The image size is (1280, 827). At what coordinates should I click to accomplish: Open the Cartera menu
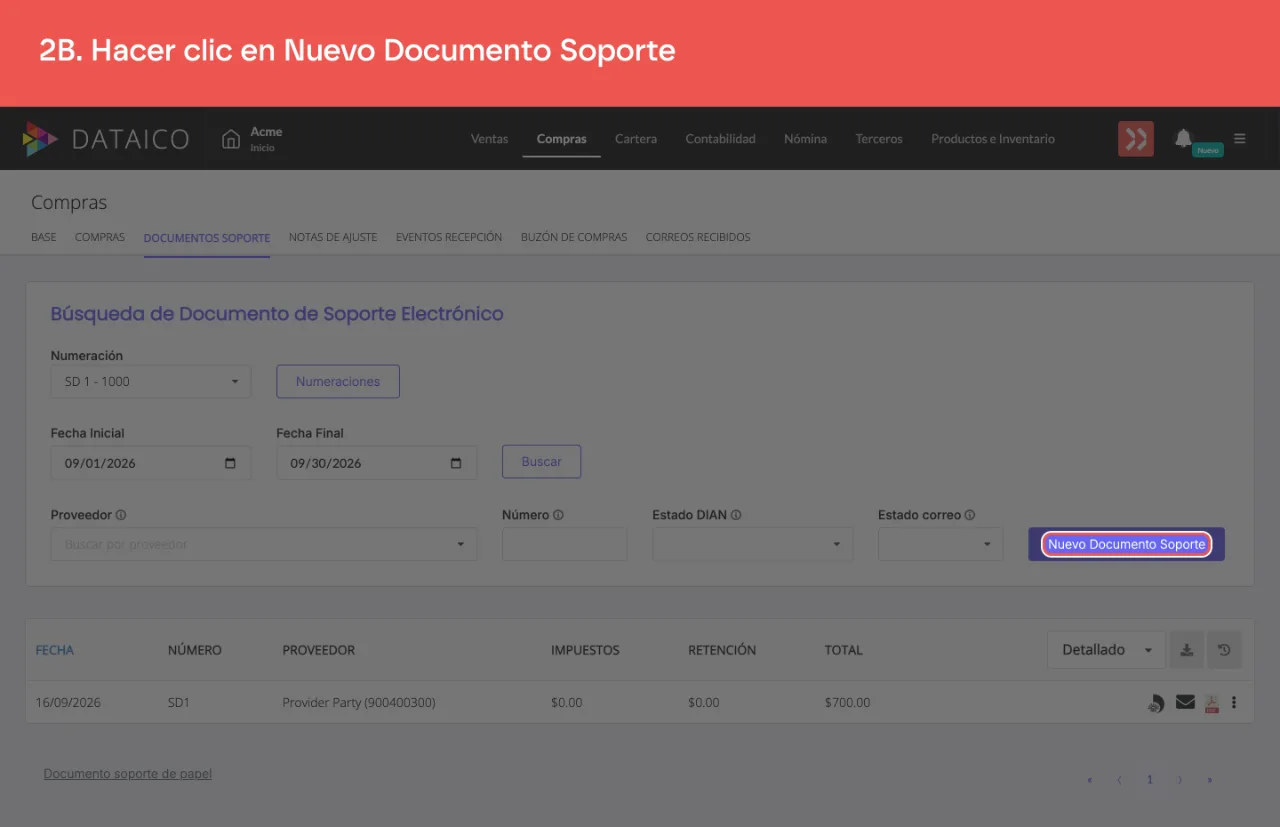tap(636, 139)
